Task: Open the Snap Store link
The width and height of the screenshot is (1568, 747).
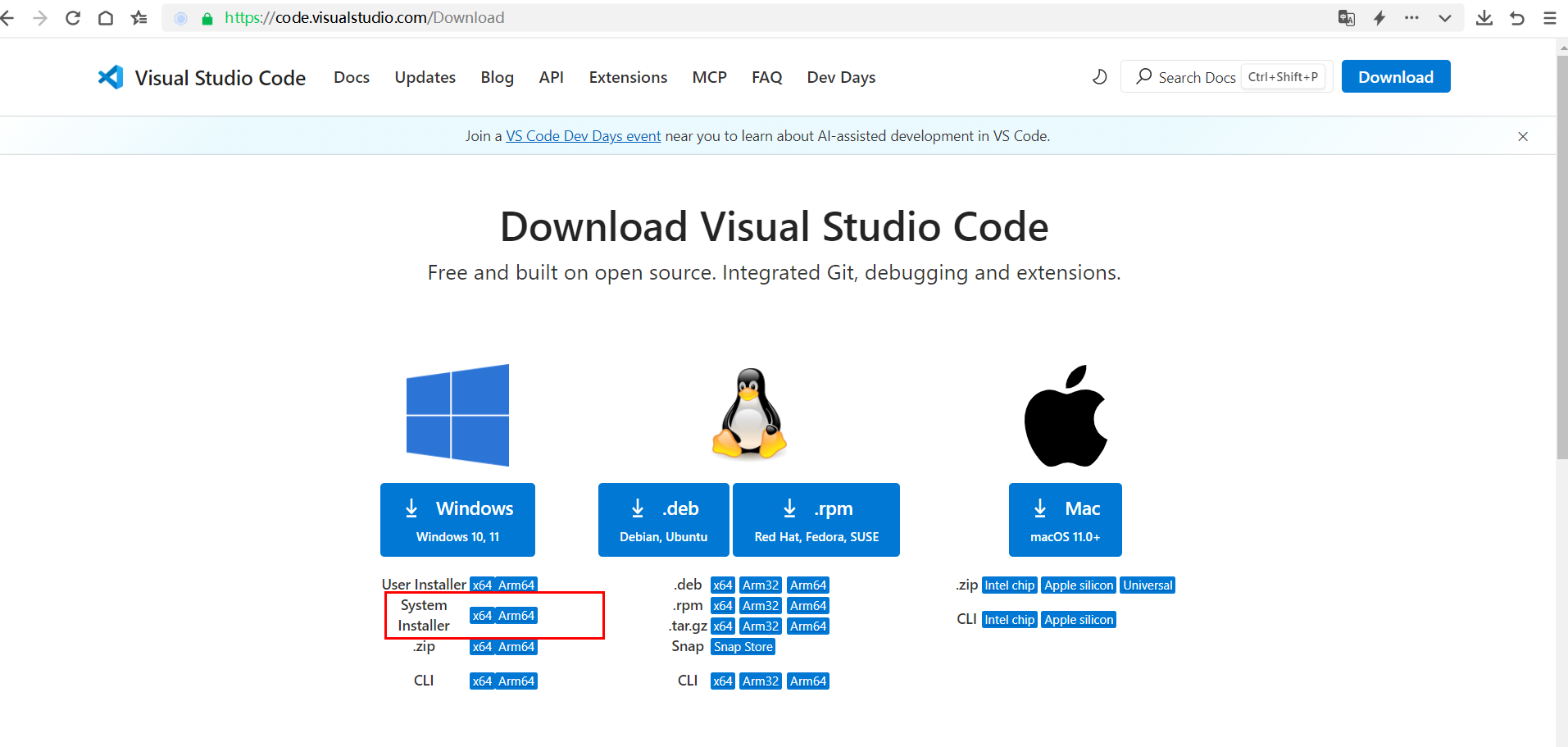Action: pos(743,647)
